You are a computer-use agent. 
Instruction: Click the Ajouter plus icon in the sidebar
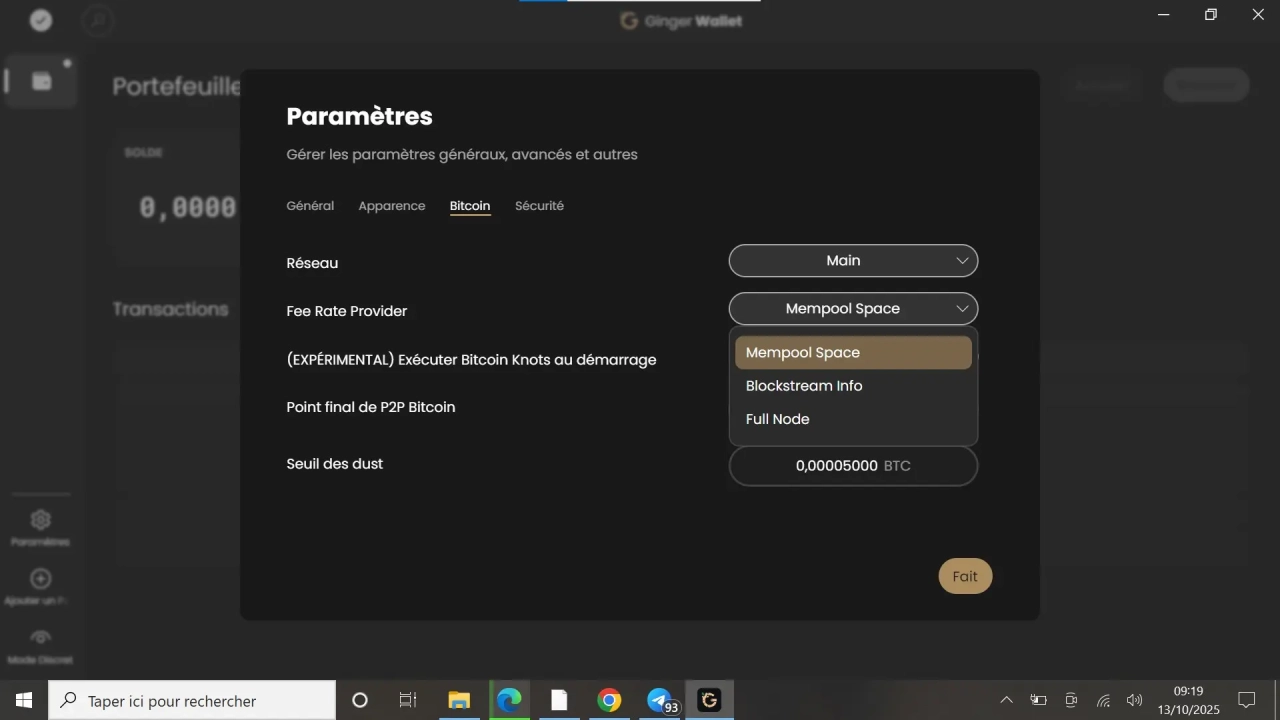(x=41, y=578)
